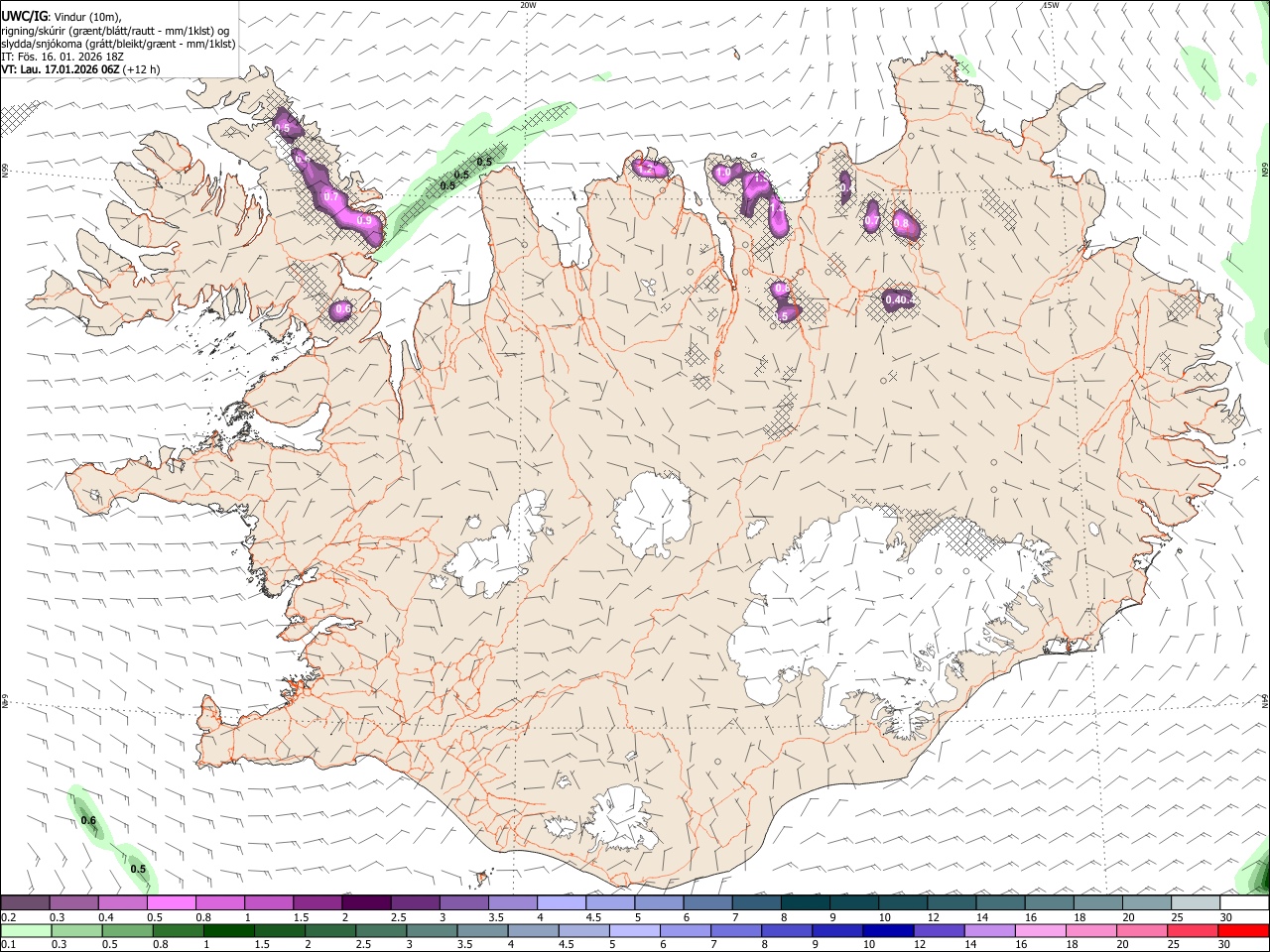Click the '1.0' snowfall value label
1270x952 pixels.
[x=723, y=174]
